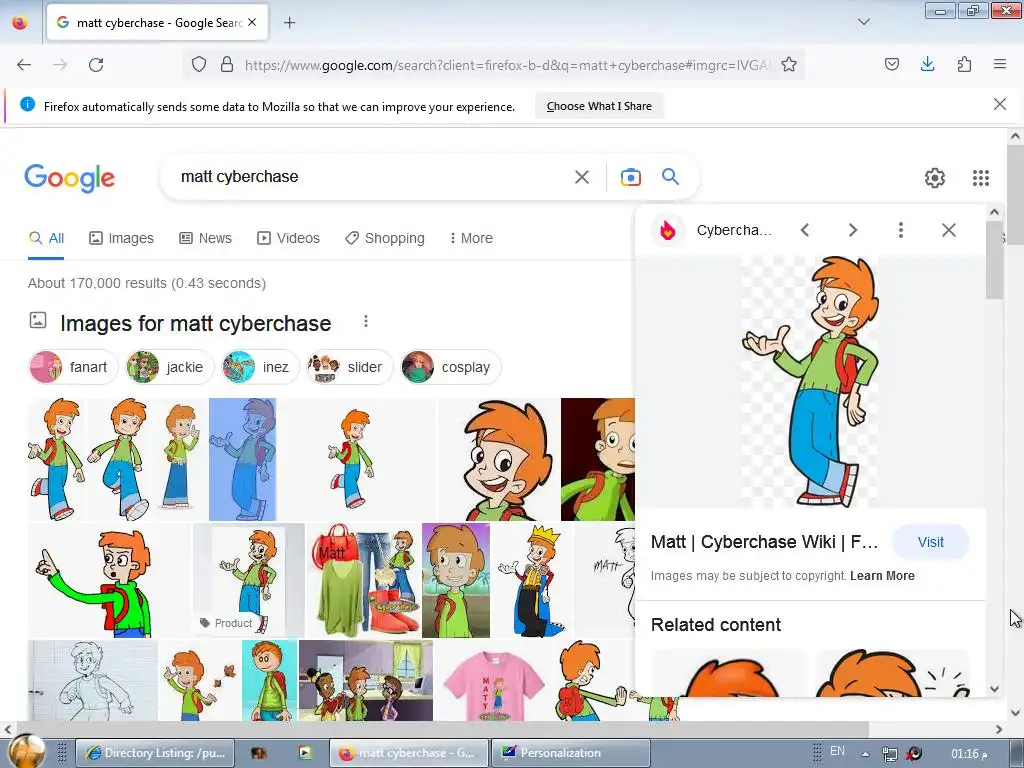This screenshot has height=768, width=1024.
Task: Open Directory Listing taskbar window
Action: (x=154, y=753)
